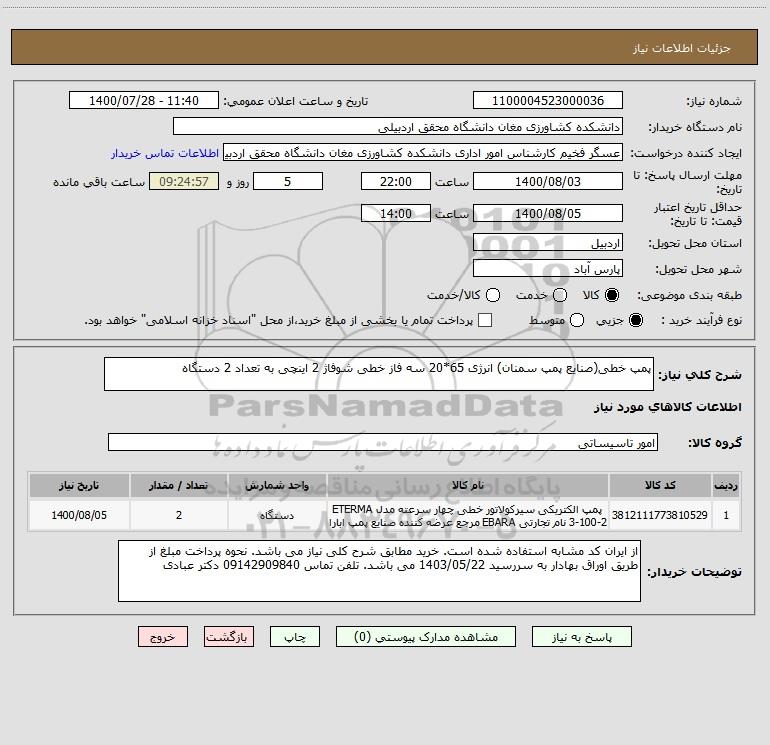Screen dimensions: 770x745
Task: Click the دستگاه unit cell
Action: coord(277,515)
